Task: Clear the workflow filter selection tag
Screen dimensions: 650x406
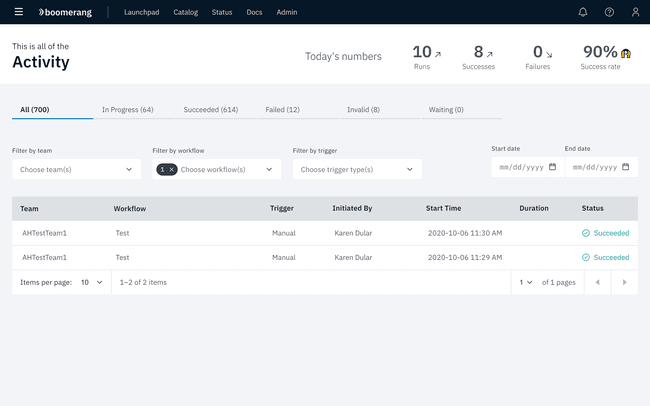Action: [x=171, y=169]
